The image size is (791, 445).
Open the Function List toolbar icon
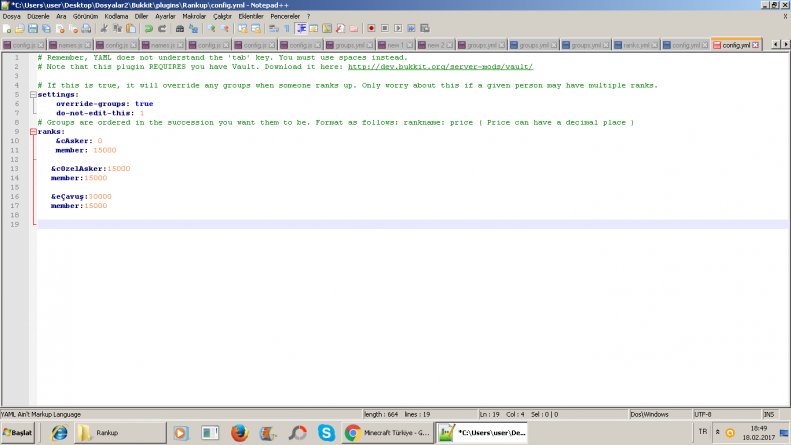[341, 29]
